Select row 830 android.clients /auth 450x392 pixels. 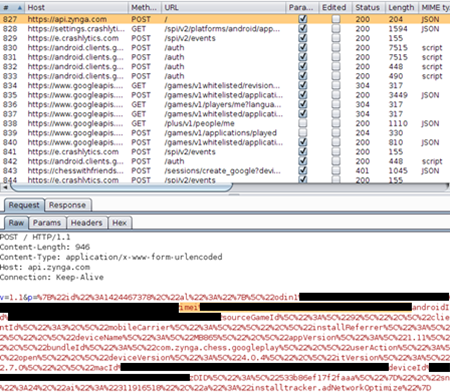tap(225, 47)
